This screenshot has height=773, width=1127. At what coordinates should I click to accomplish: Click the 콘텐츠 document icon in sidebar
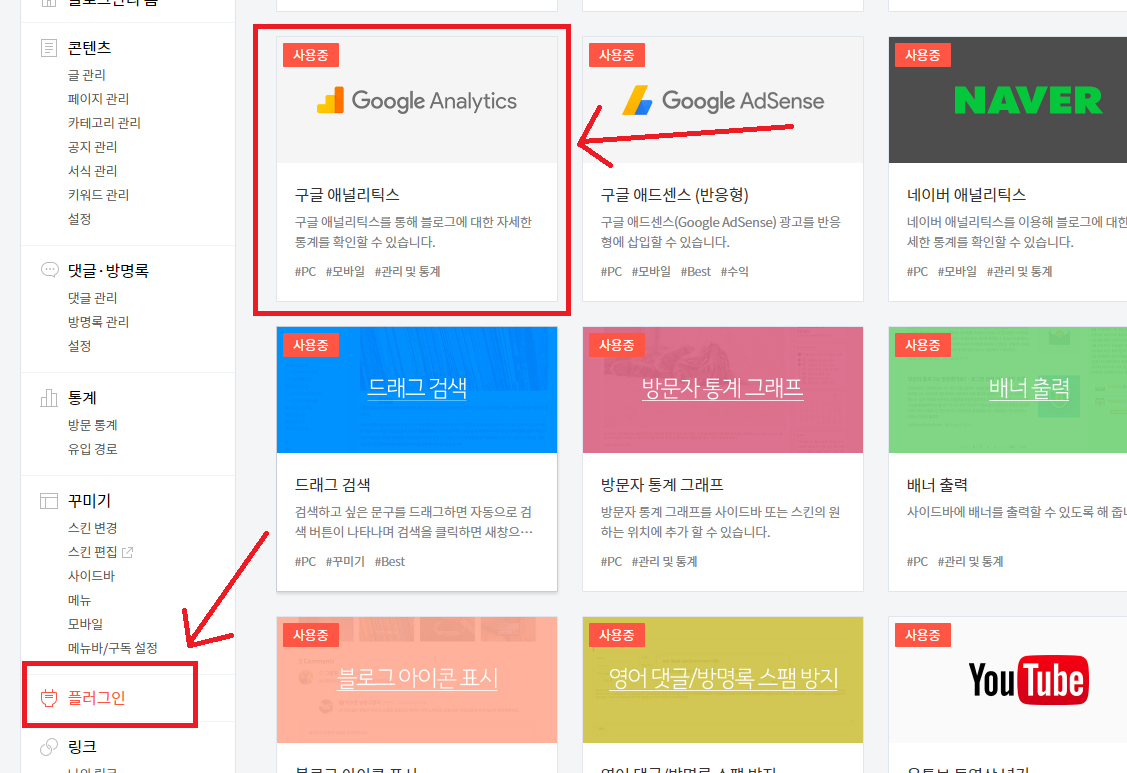click(x=49, y=48)
